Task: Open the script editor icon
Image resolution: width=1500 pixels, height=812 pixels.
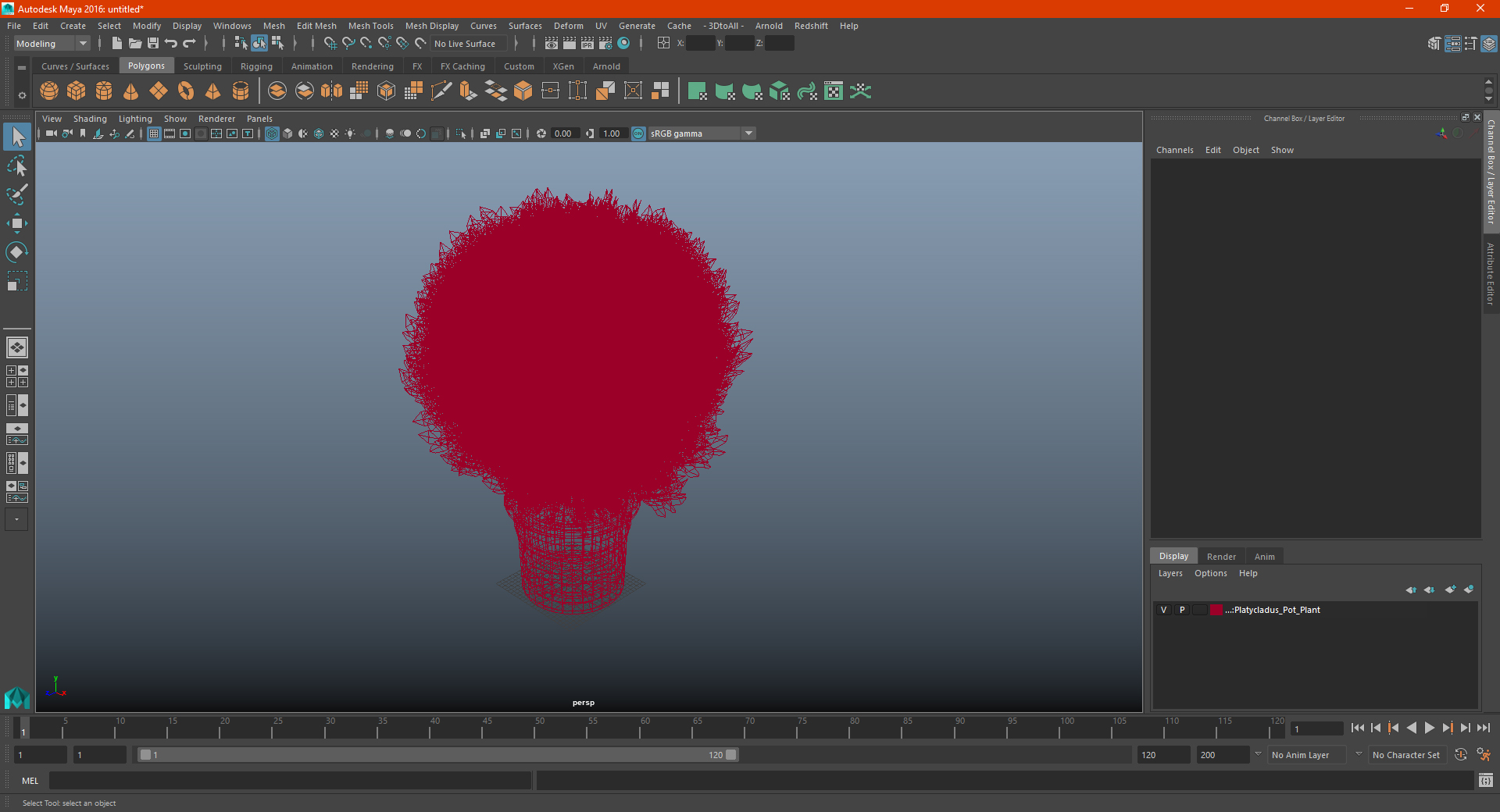Action: tap(1486, 781)
